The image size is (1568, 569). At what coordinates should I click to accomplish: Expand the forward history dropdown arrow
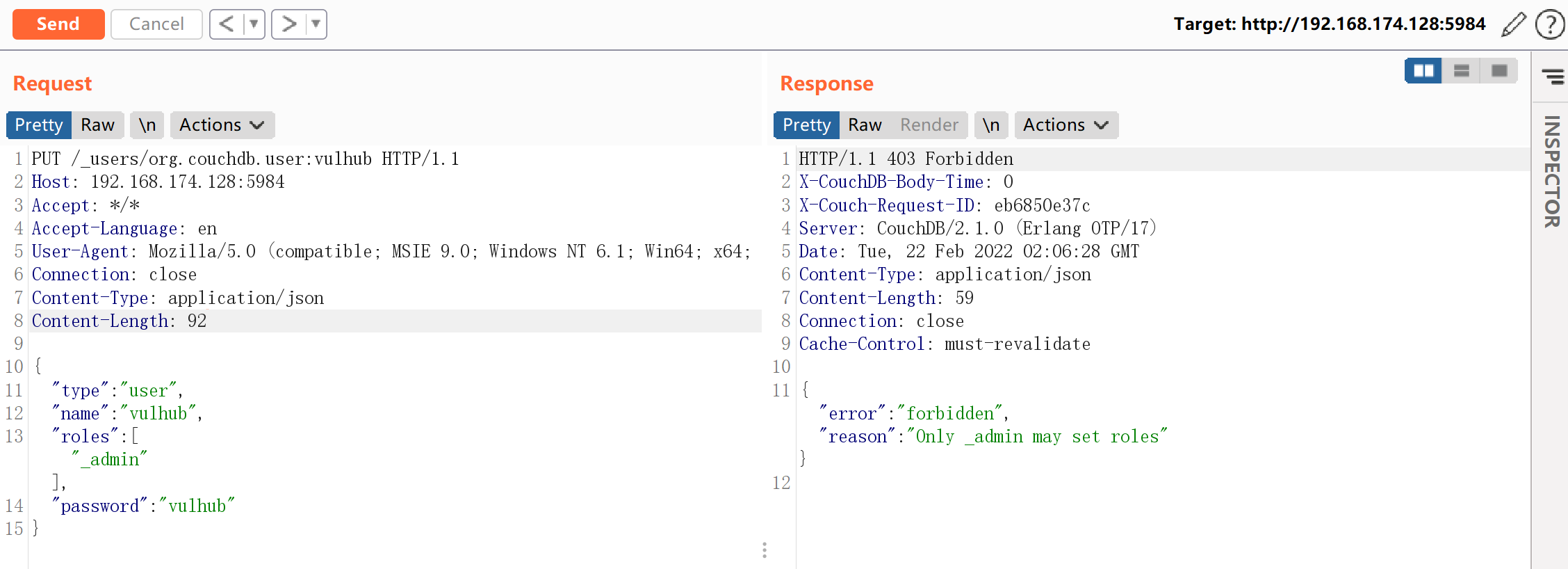click(316, 24)
